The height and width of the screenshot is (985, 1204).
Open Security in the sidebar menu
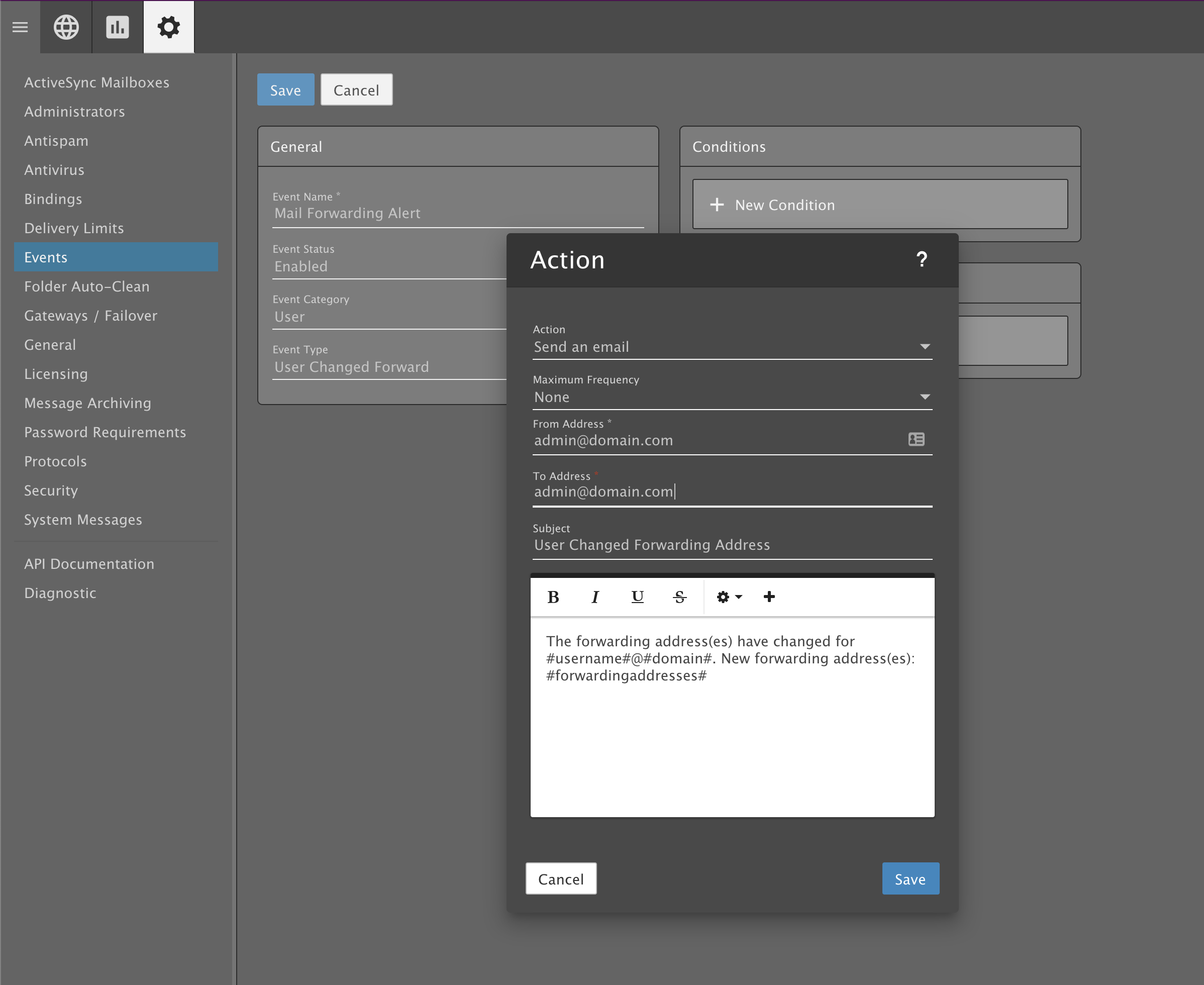tap(51, 490)
